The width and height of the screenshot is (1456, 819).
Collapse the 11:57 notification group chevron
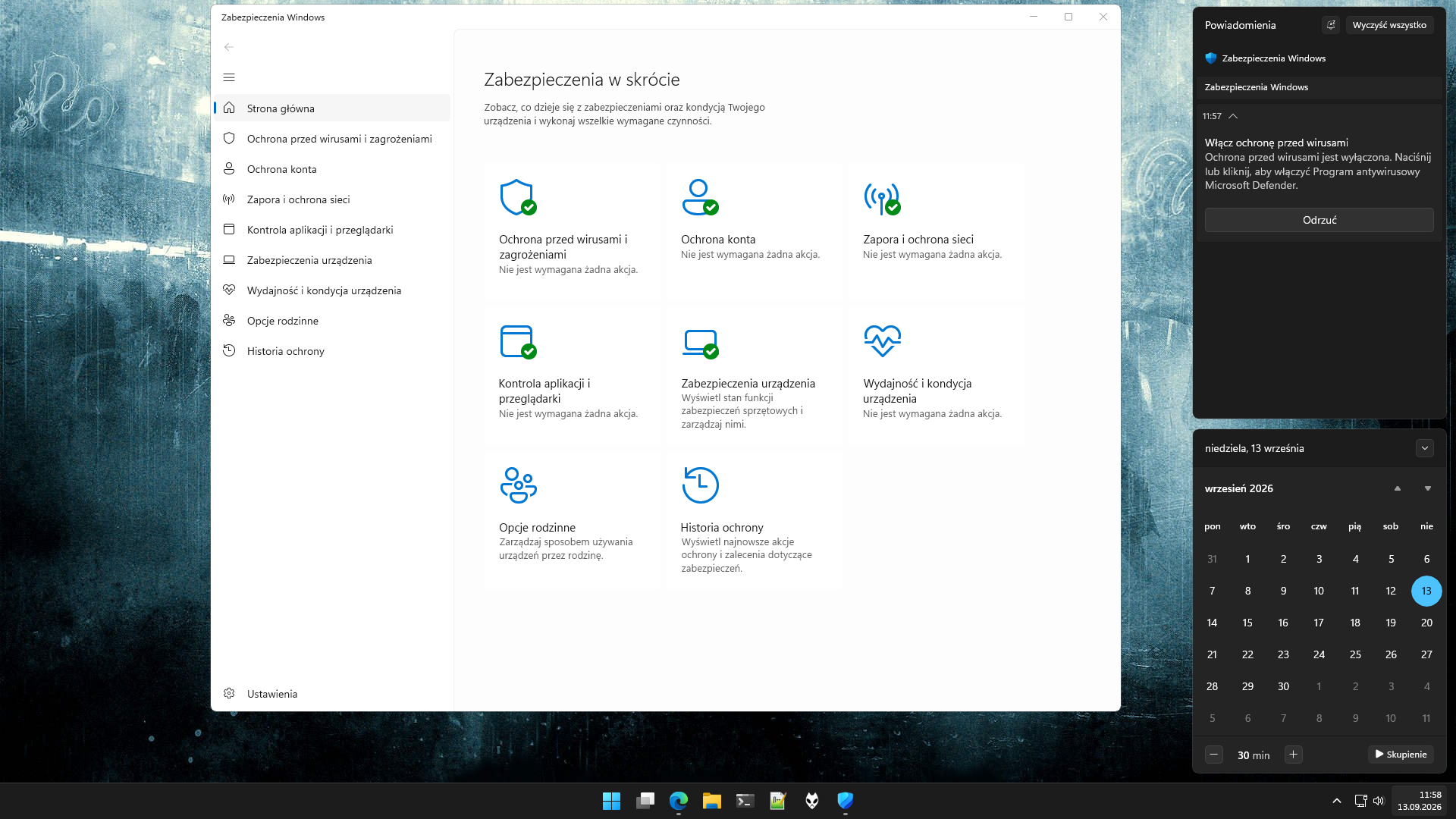point(1233,116)
